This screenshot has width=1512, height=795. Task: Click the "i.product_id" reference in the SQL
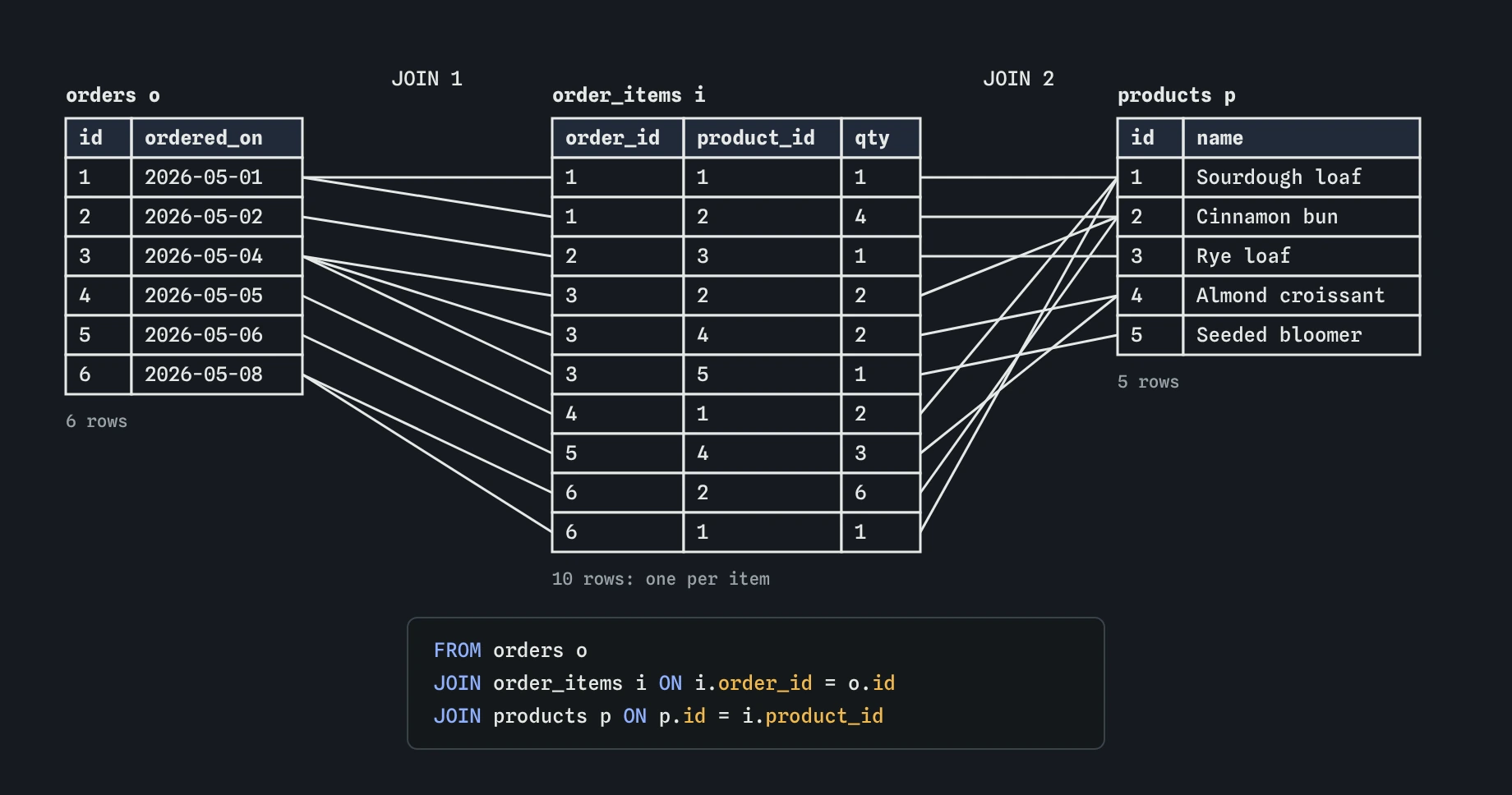(x=813, y=716)
